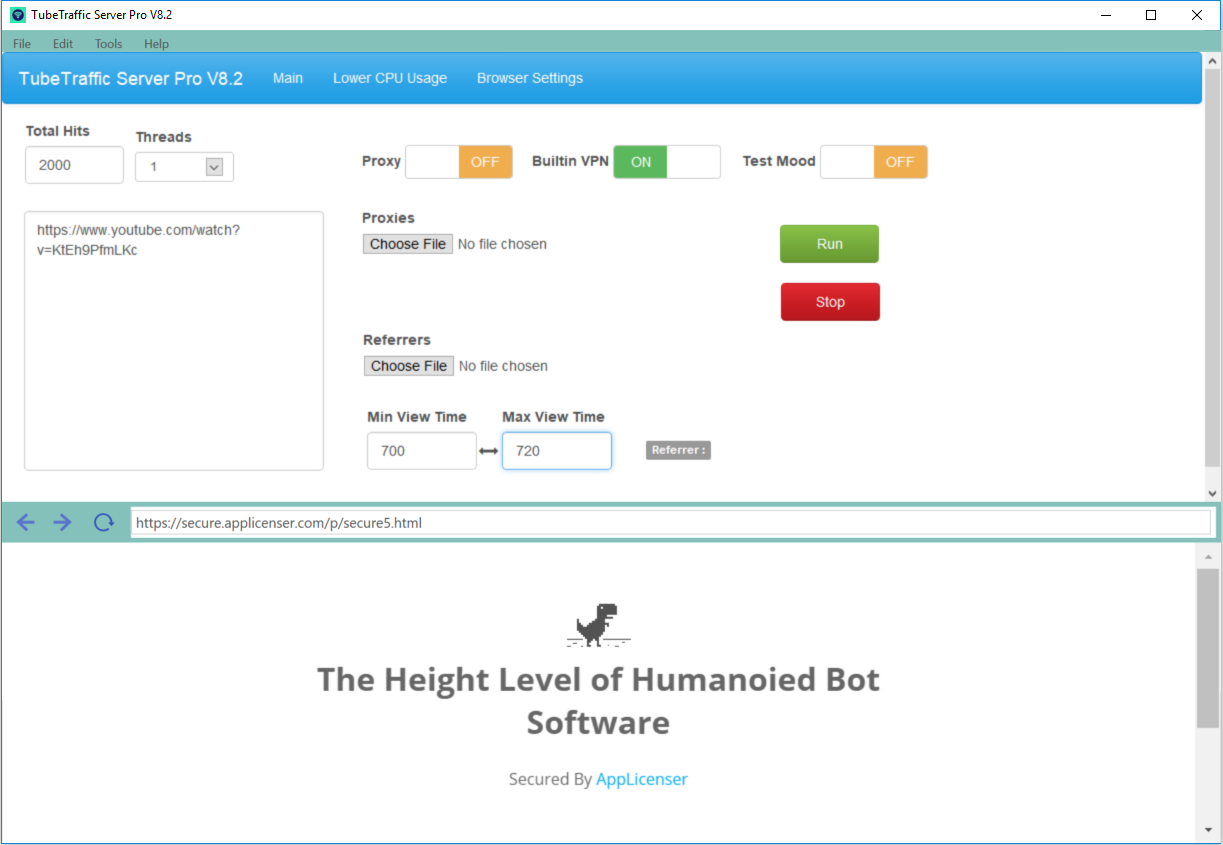Open the AppLicenser link
The image size is (1223, 845).
(x=641, y=779)
